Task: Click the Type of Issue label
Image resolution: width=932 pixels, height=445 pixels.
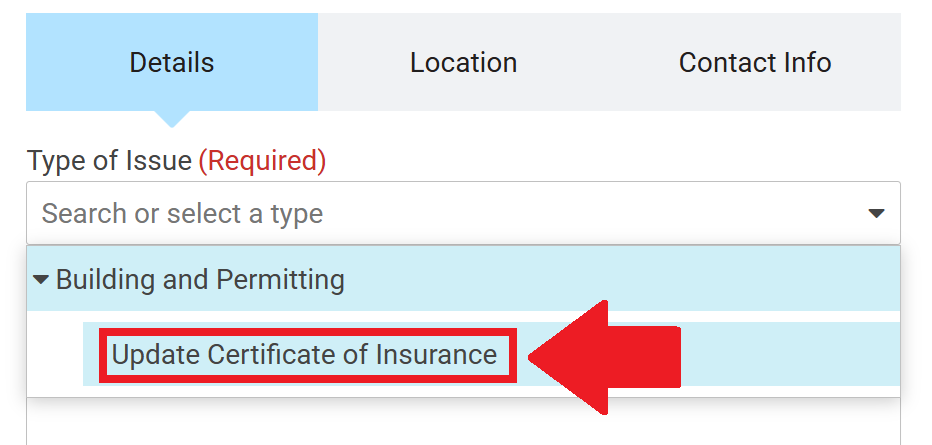Action: pyautogui.click(x=109, y=160)
